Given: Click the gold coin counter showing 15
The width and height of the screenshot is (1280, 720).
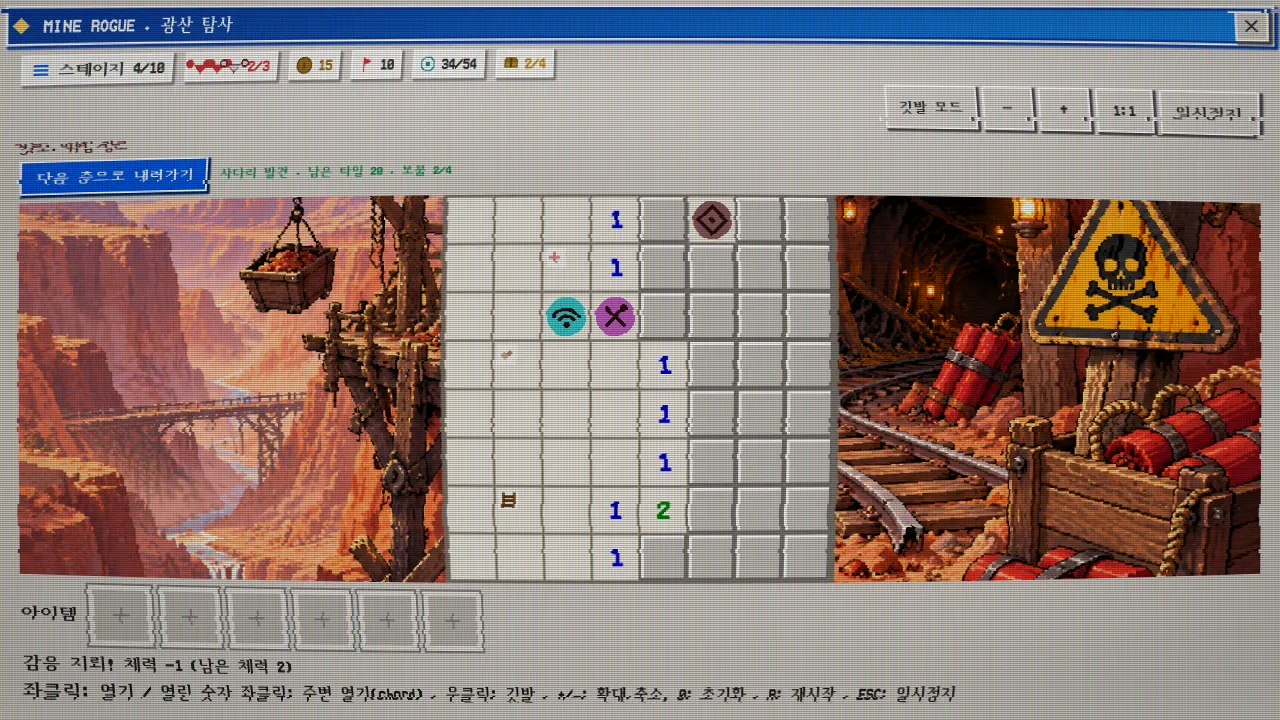Looking at the screenshot, I should 315,66.
